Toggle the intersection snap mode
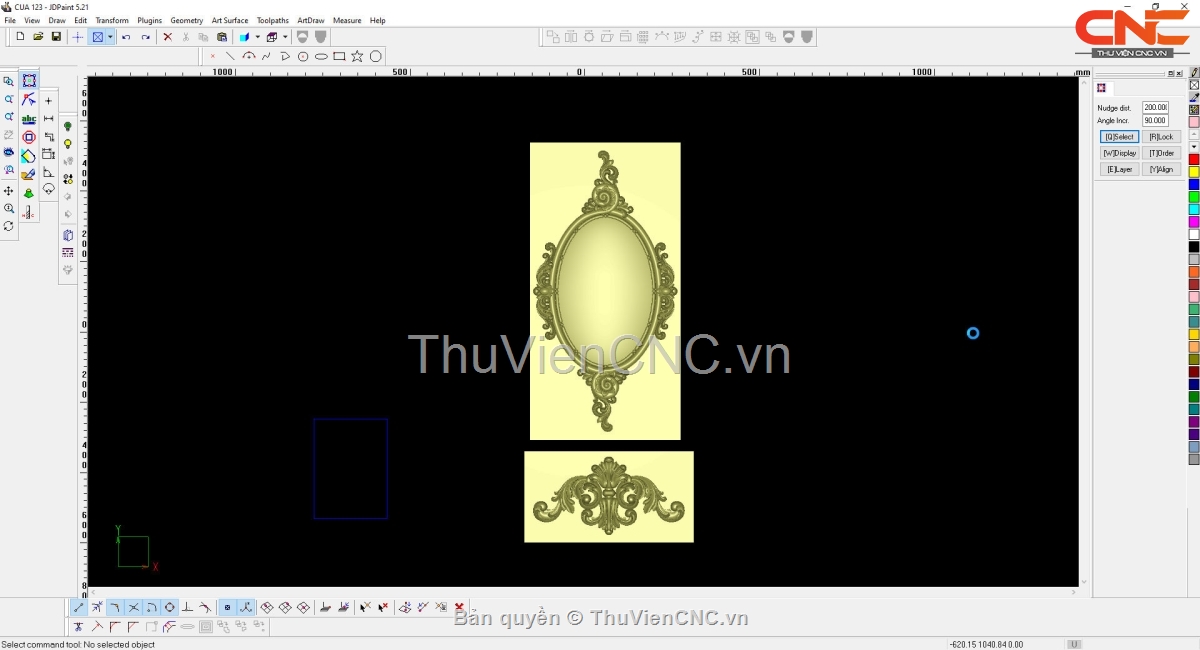Screen dimensions: 1200x650 coord(133,607)
